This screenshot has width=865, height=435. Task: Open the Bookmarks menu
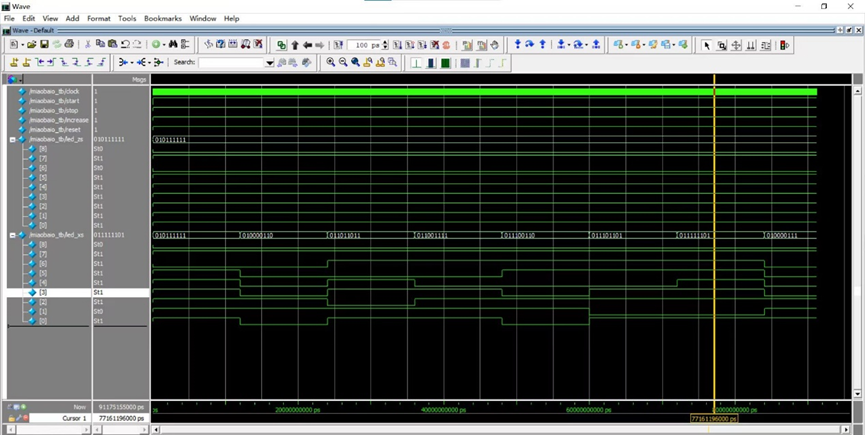tap(162, 18)
